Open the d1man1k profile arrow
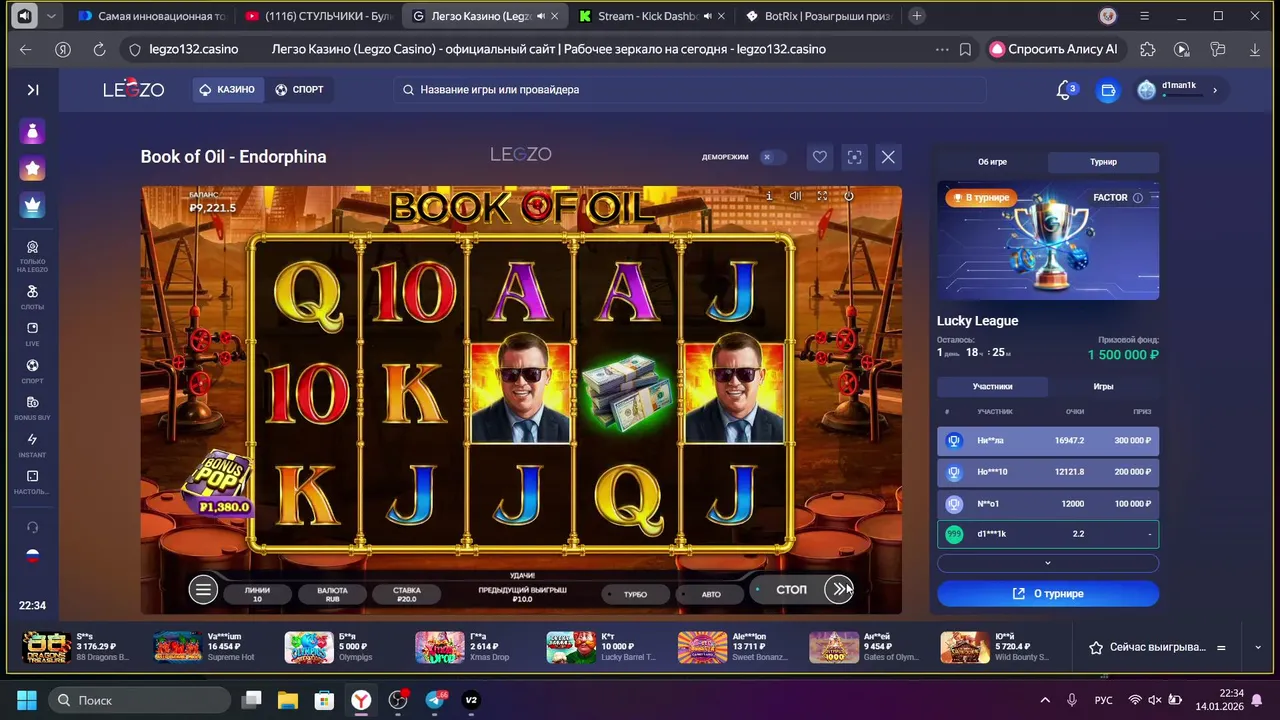The width and height of the screenshot is (1280, 720). (x=1215, y=90)
